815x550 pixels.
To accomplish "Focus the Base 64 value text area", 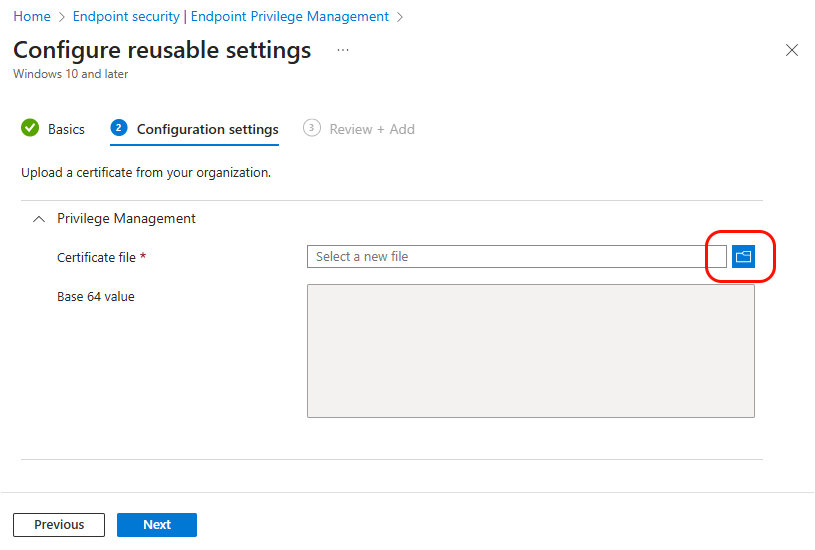I will [530, 351].
